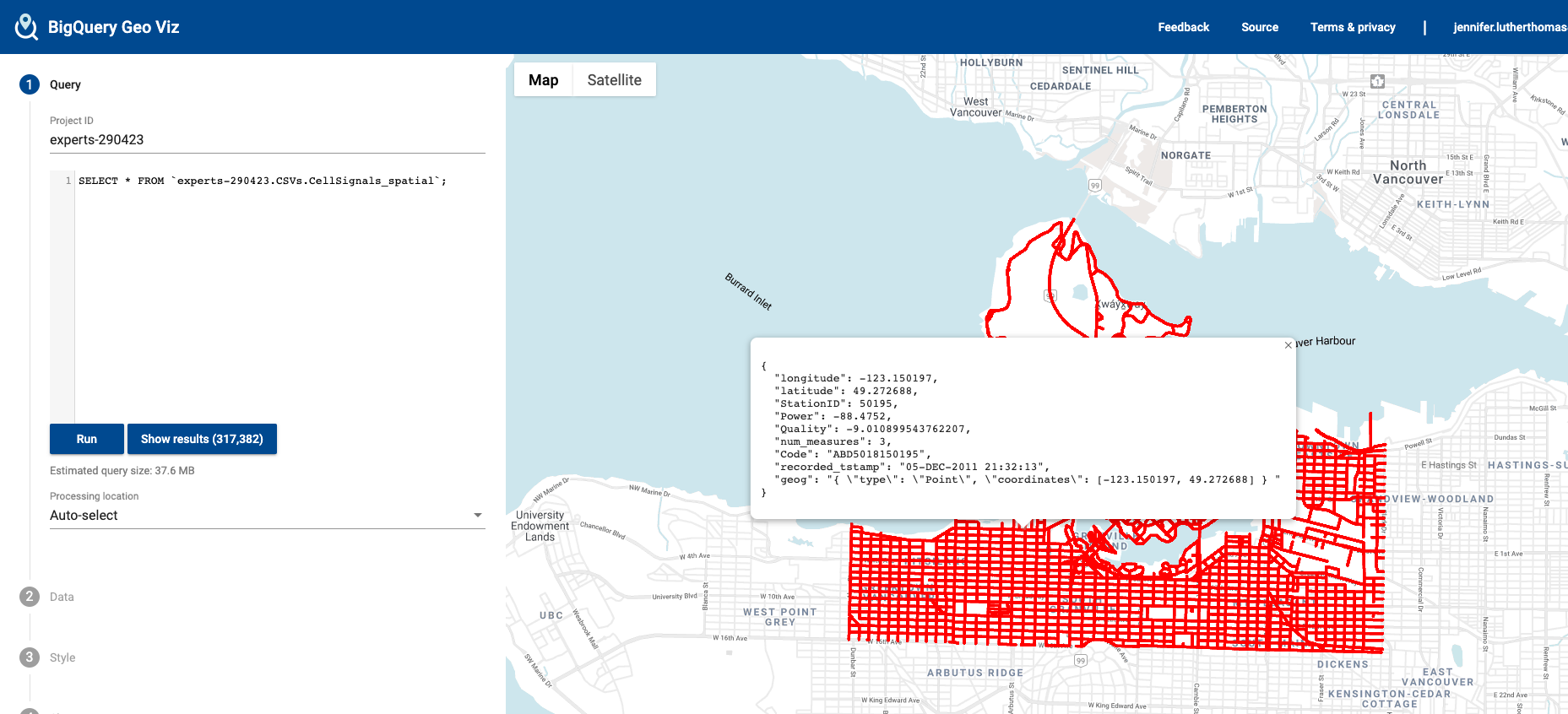Click the KEITH-LYNN map label

[1453, 204]
